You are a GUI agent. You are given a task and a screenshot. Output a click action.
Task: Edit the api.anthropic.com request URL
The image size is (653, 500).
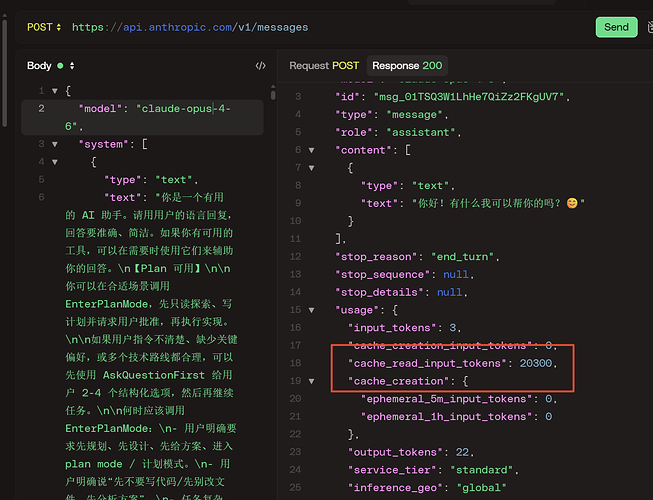(190, 27)
